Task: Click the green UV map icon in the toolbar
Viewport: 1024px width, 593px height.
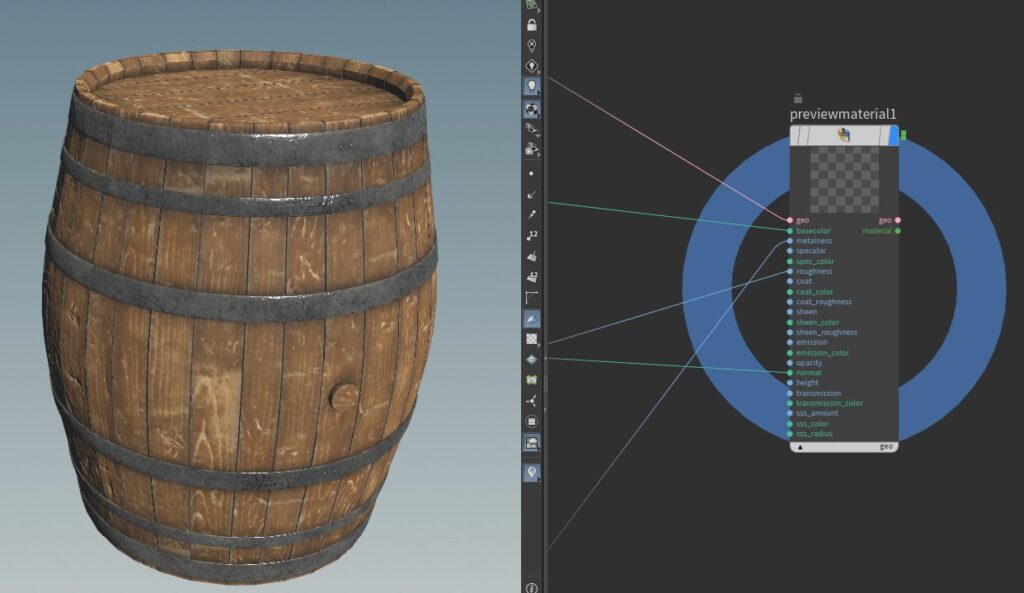Action: 532,380
